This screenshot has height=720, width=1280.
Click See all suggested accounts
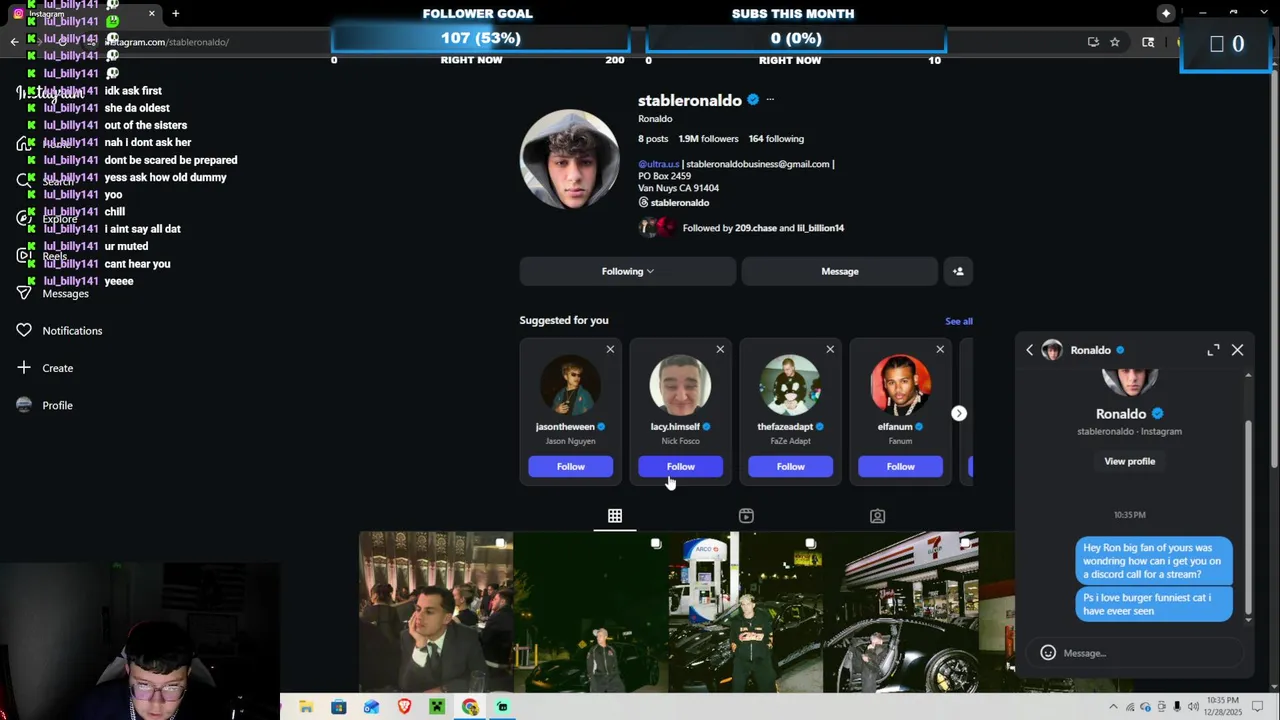pyautogui.click(x=959, y=321)
